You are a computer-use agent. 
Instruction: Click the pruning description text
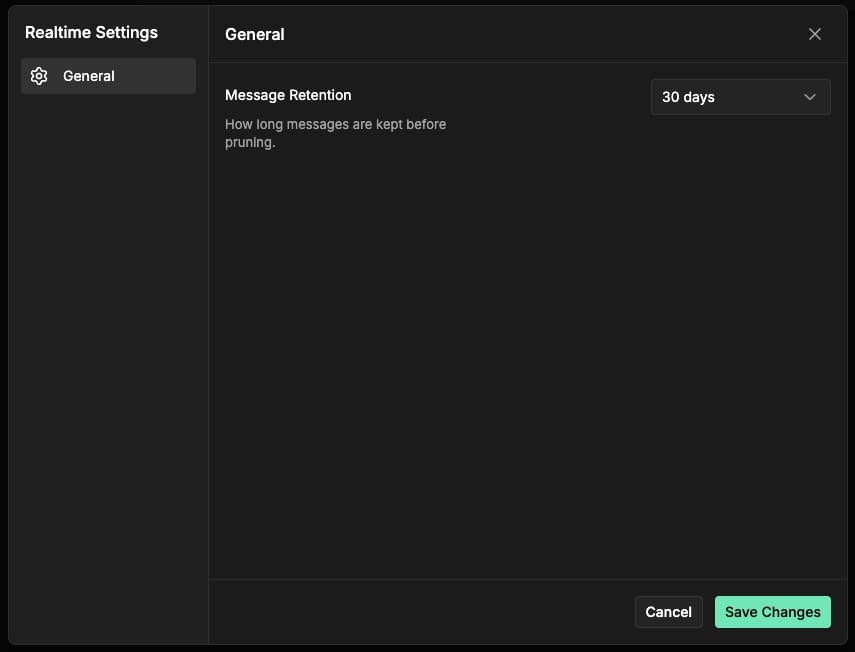coord(335,132)
